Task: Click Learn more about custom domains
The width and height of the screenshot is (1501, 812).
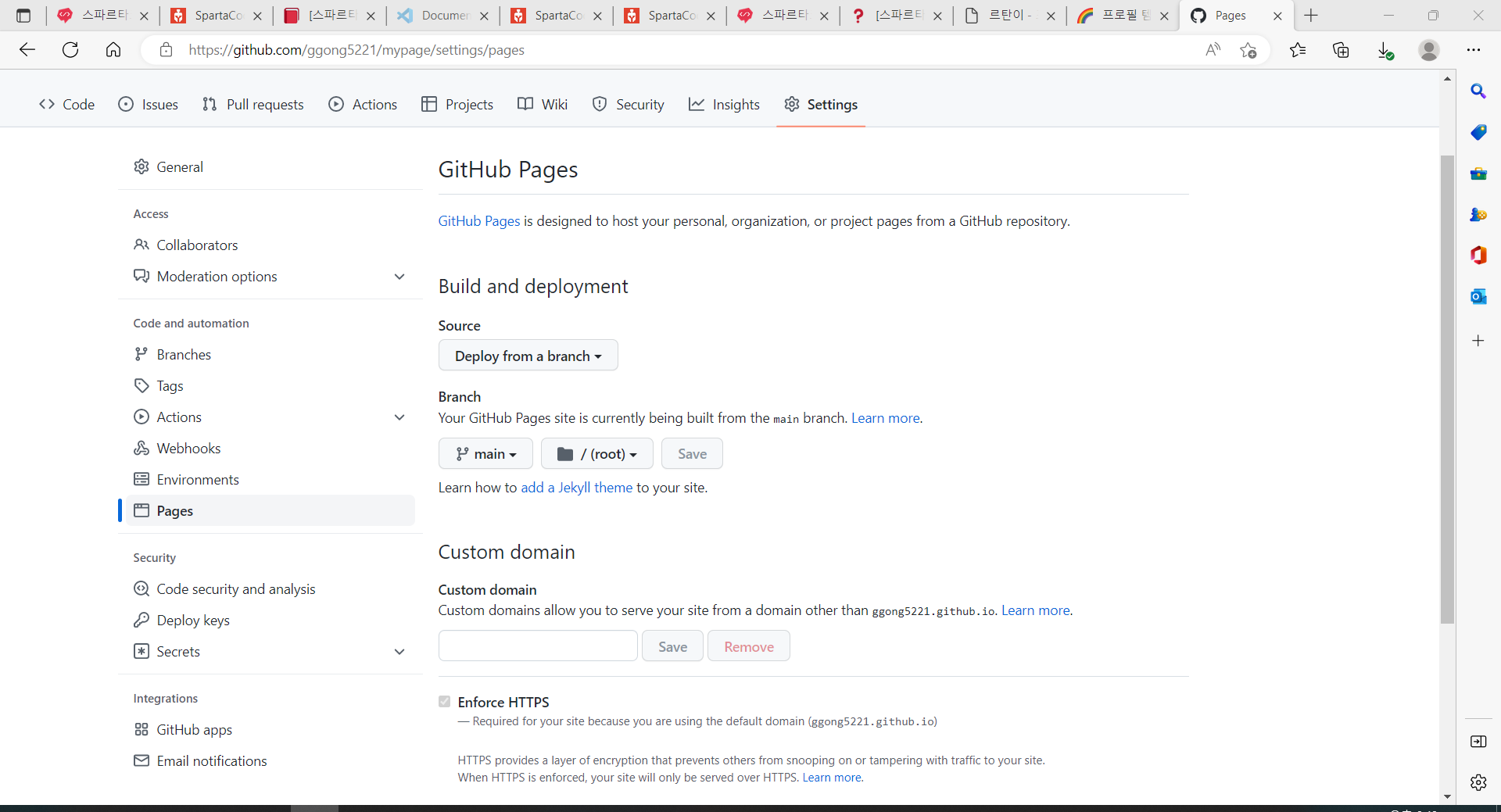Action: coord(1036,610)
